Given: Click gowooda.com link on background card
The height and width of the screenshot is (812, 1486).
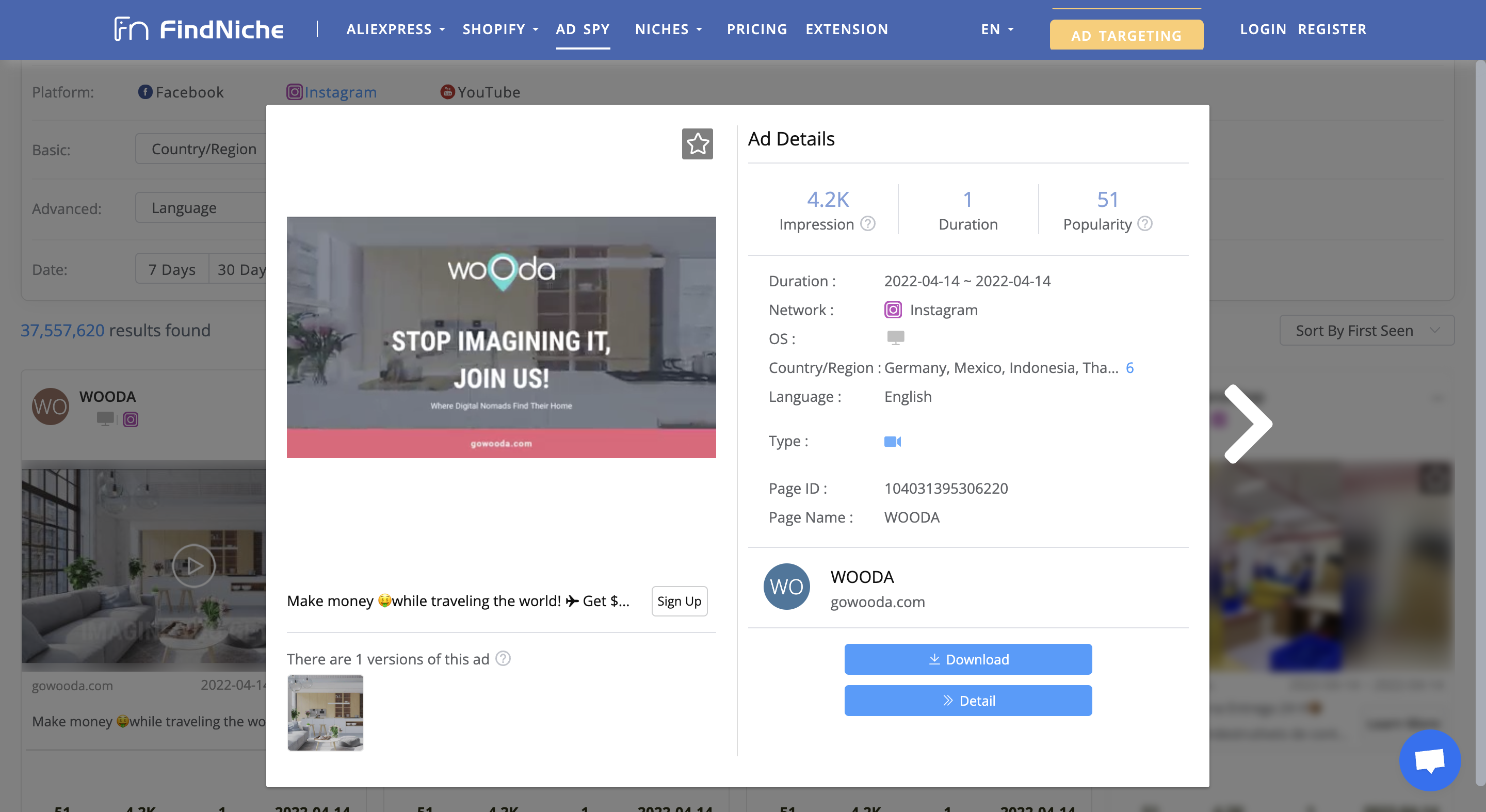Looking at the screenshot, I should click(72, 686).
